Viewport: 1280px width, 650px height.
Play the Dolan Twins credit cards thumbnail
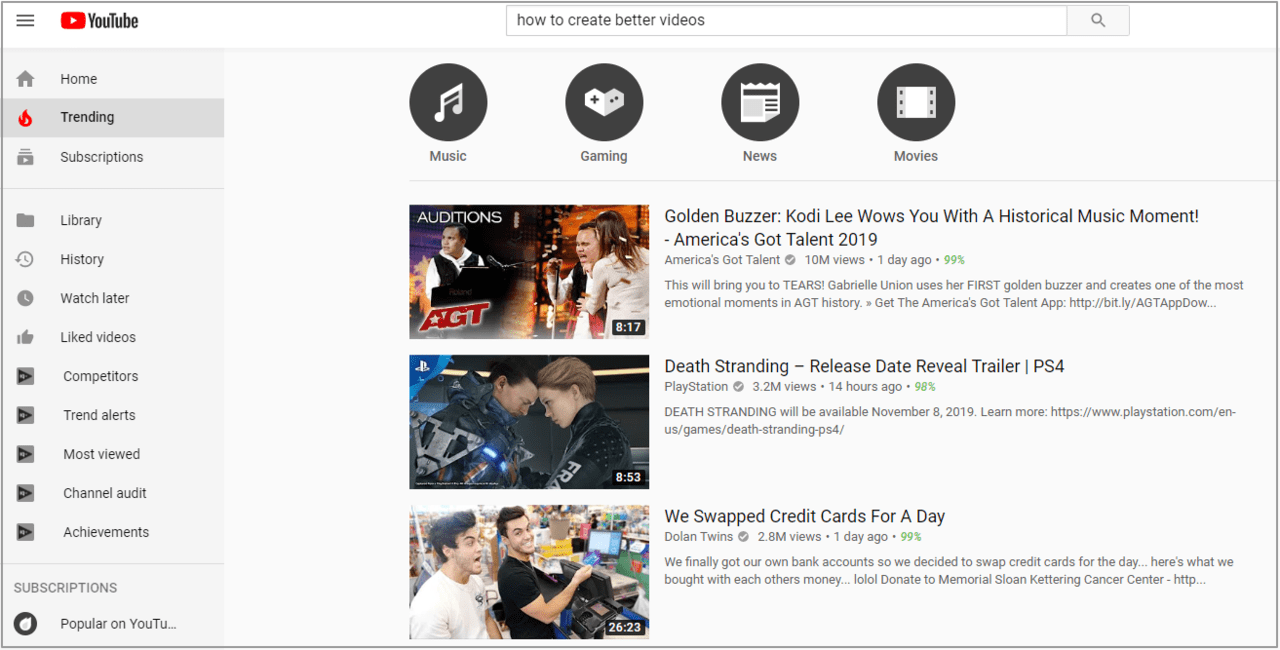tap(529, 572)
